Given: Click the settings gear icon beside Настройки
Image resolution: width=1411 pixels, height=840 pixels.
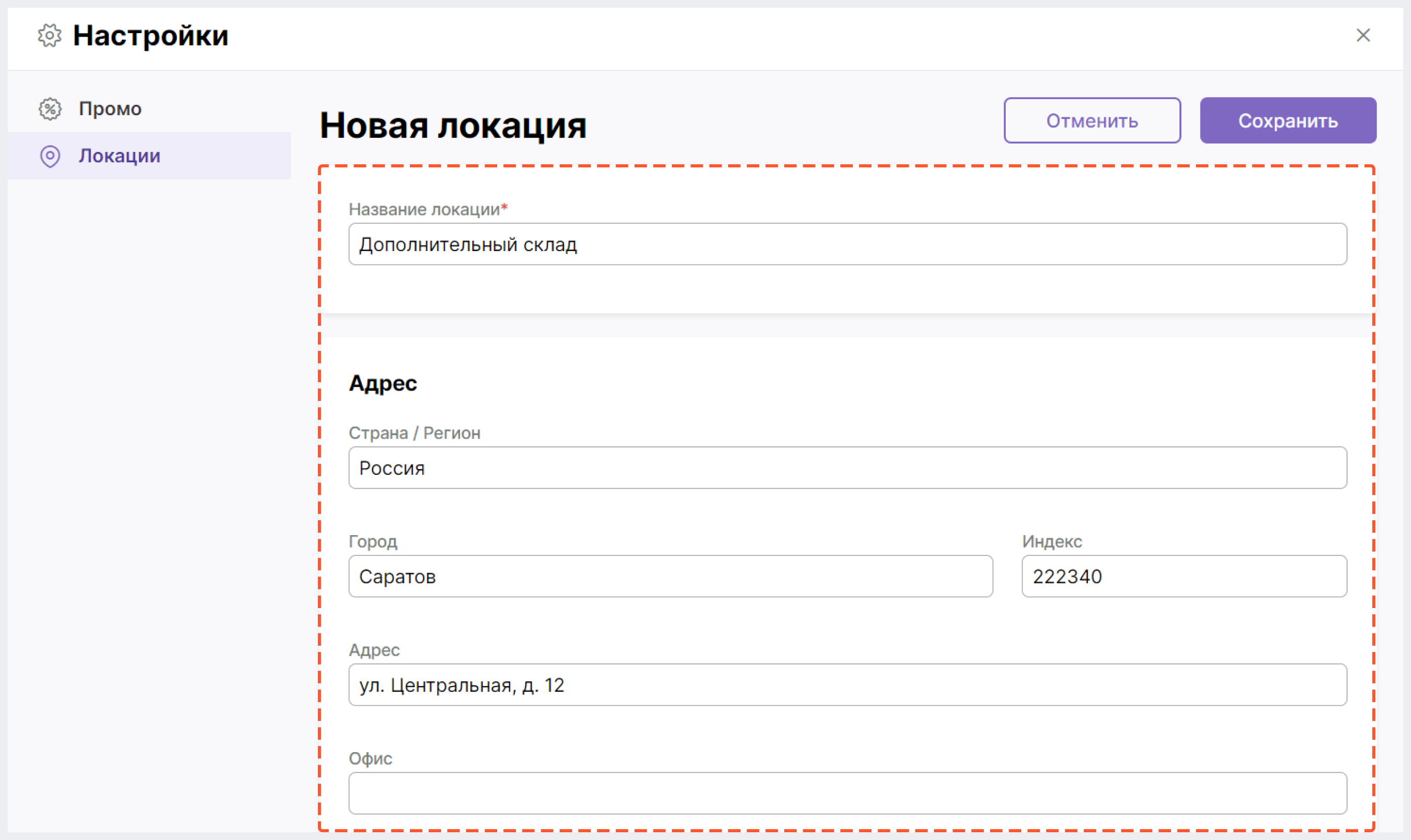Looking at the screenshot, I should tap(49, 36).
